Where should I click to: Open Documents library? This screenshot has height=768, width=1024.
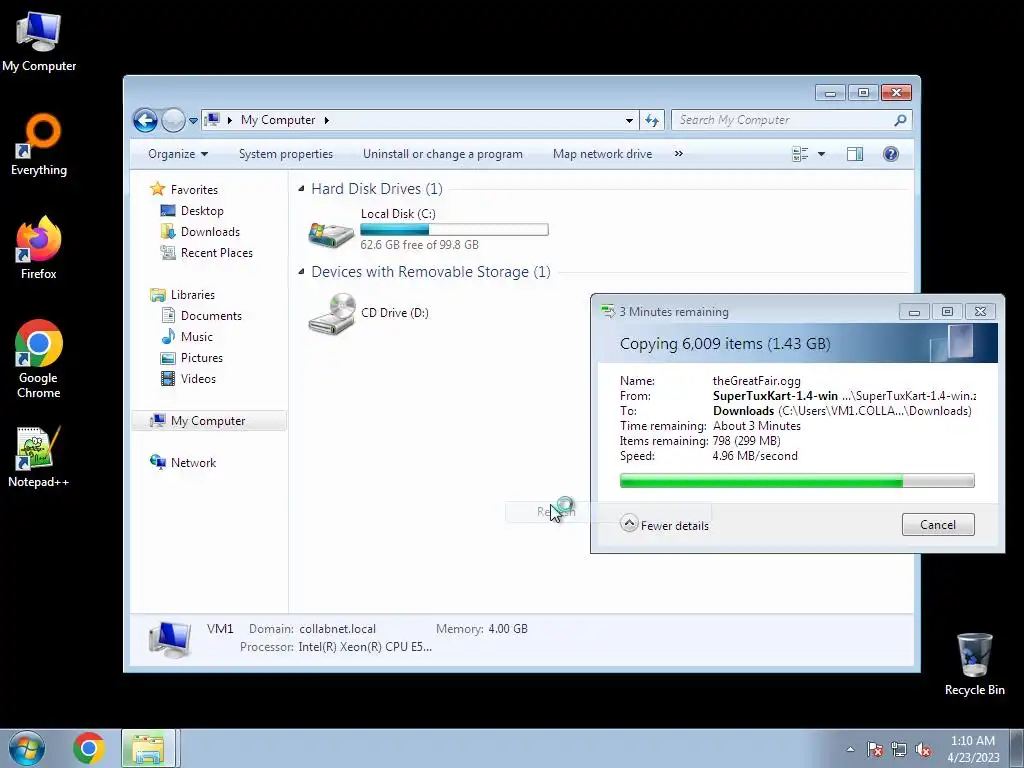(211, 315)
